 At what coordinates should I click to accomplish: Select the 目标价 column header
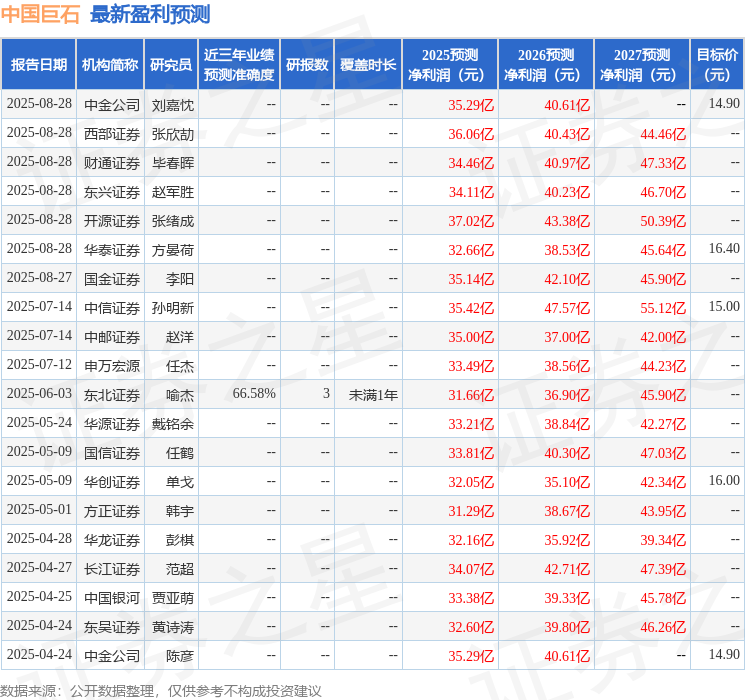pos(717,65)
